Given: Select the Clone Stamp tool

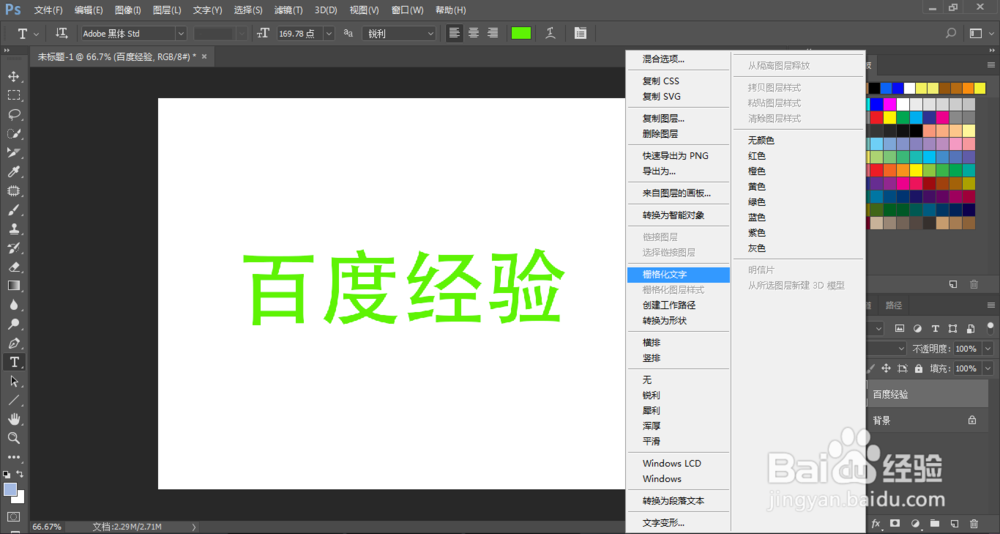Looking at the screenshot, I should [x=13, y=229].
